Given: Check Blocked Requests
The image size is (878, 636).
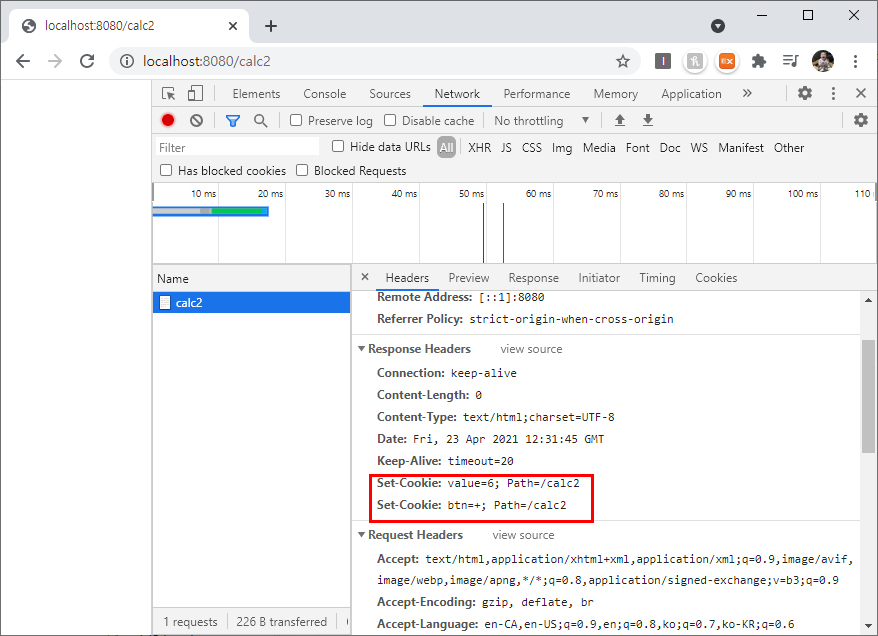Looking at the screenshot, I should click(x=302, y=170).
